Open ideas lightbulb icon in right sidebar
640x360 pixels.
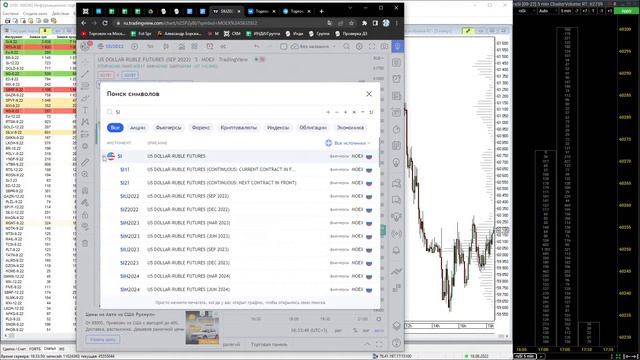point(397,162)
